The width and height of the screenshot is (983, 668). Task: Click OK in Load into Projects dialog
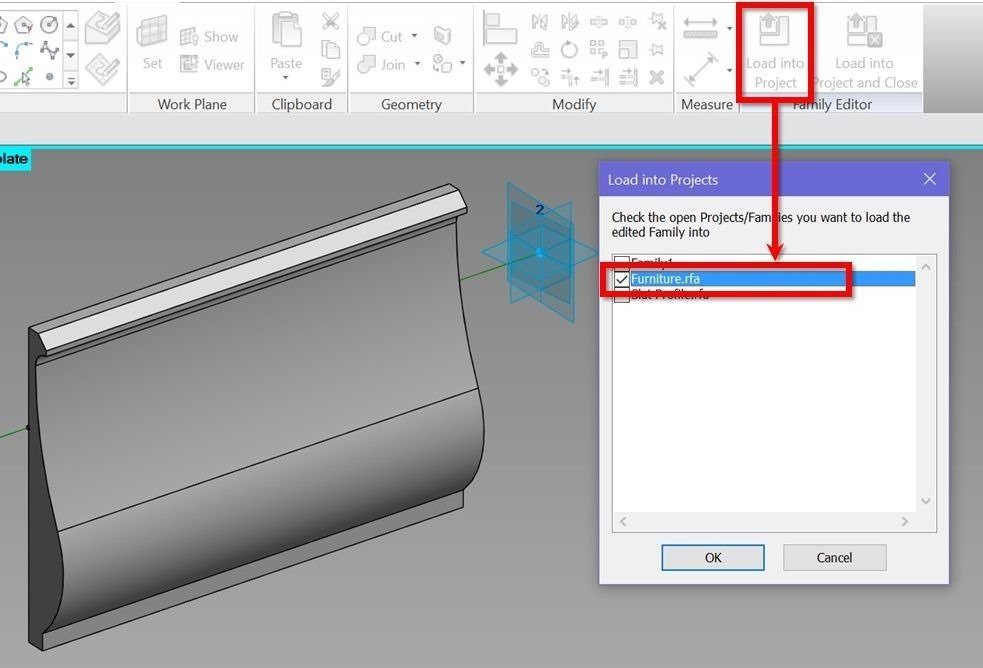713,558
